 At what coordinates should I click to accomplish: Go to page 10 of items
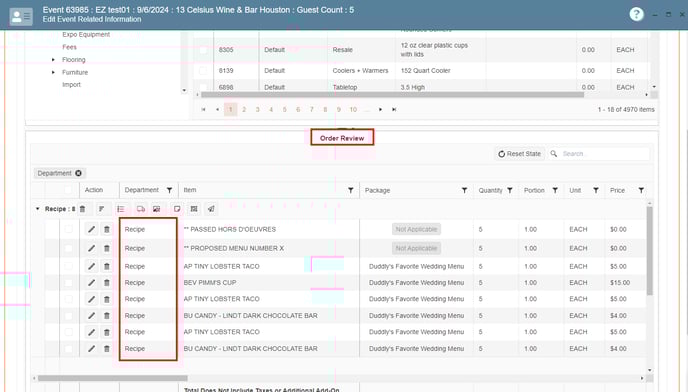353,109
